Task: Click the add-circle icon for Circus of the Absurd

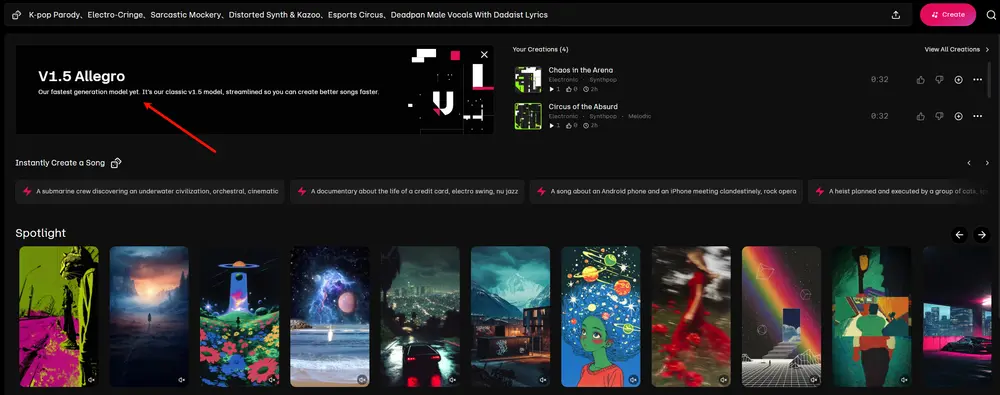Action: coord(958,116)
